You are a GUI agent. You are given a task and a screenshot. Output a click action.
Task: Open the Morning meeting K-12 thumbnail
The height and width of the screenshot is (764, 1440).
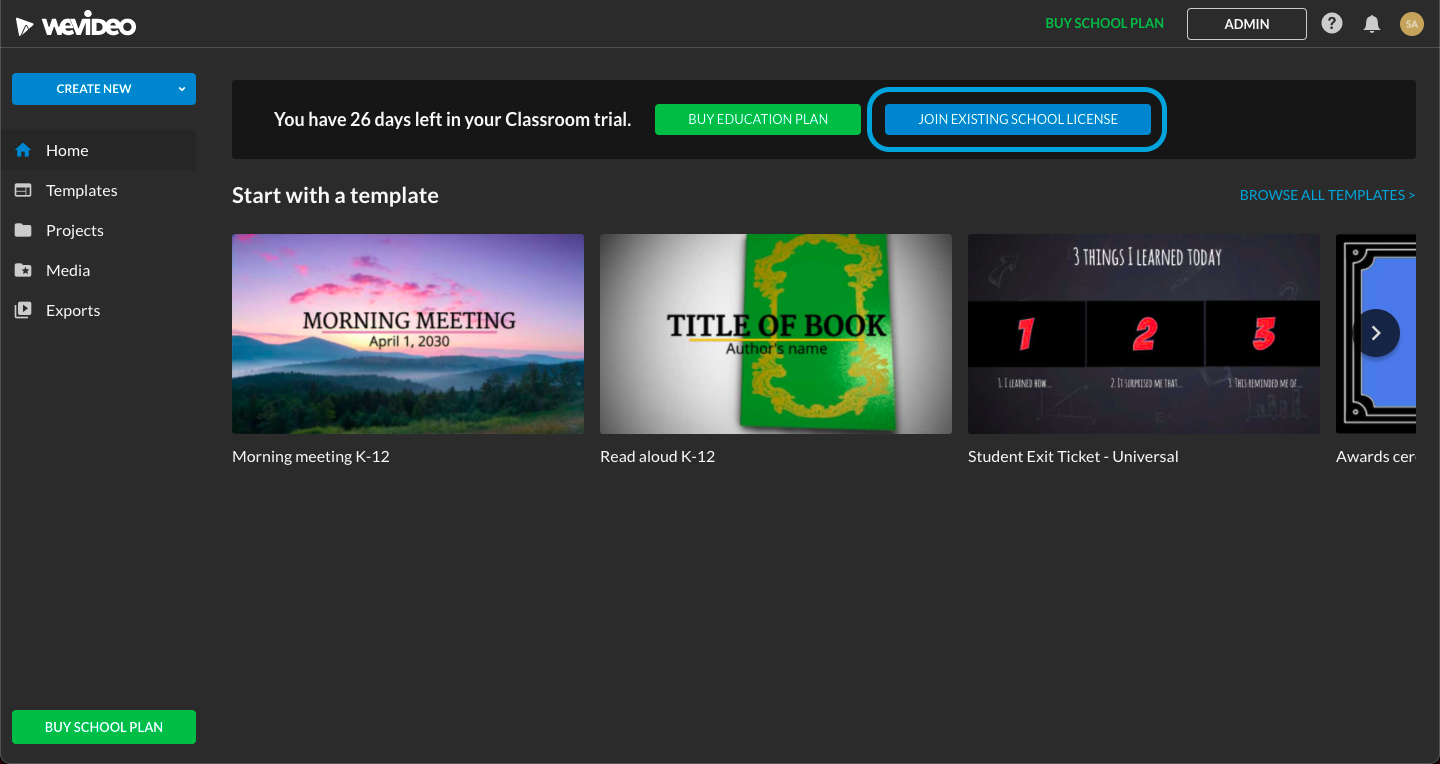408,334
